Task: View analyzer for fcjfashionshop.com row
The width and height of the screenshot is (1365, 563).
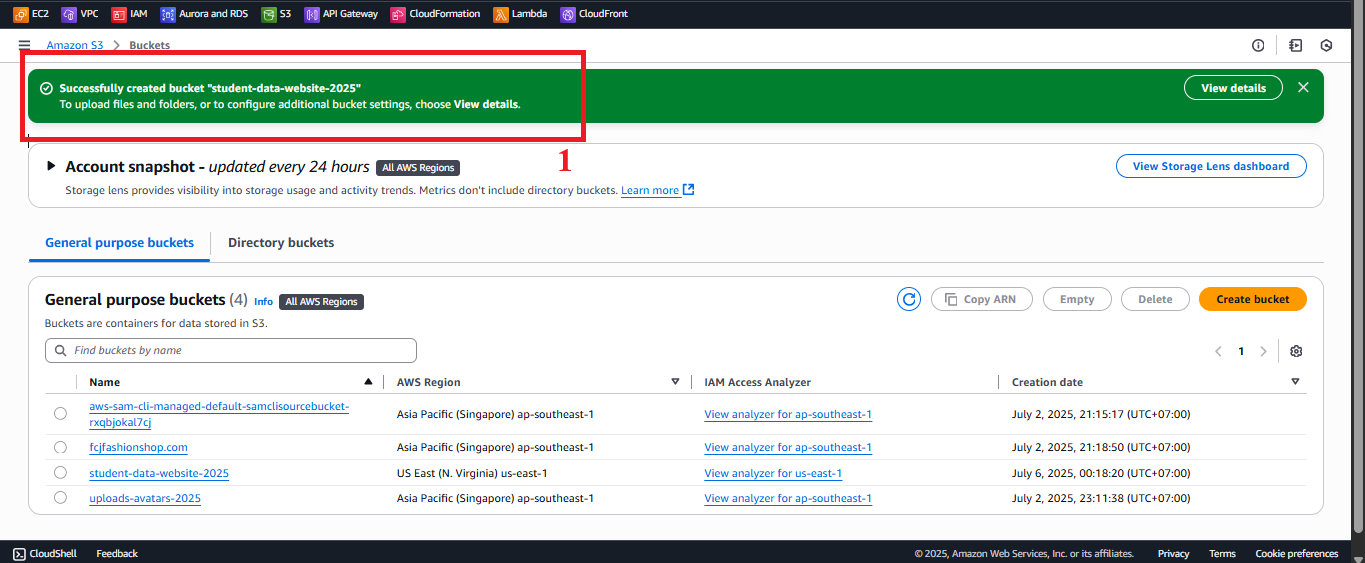Action: tap(788, 447)
